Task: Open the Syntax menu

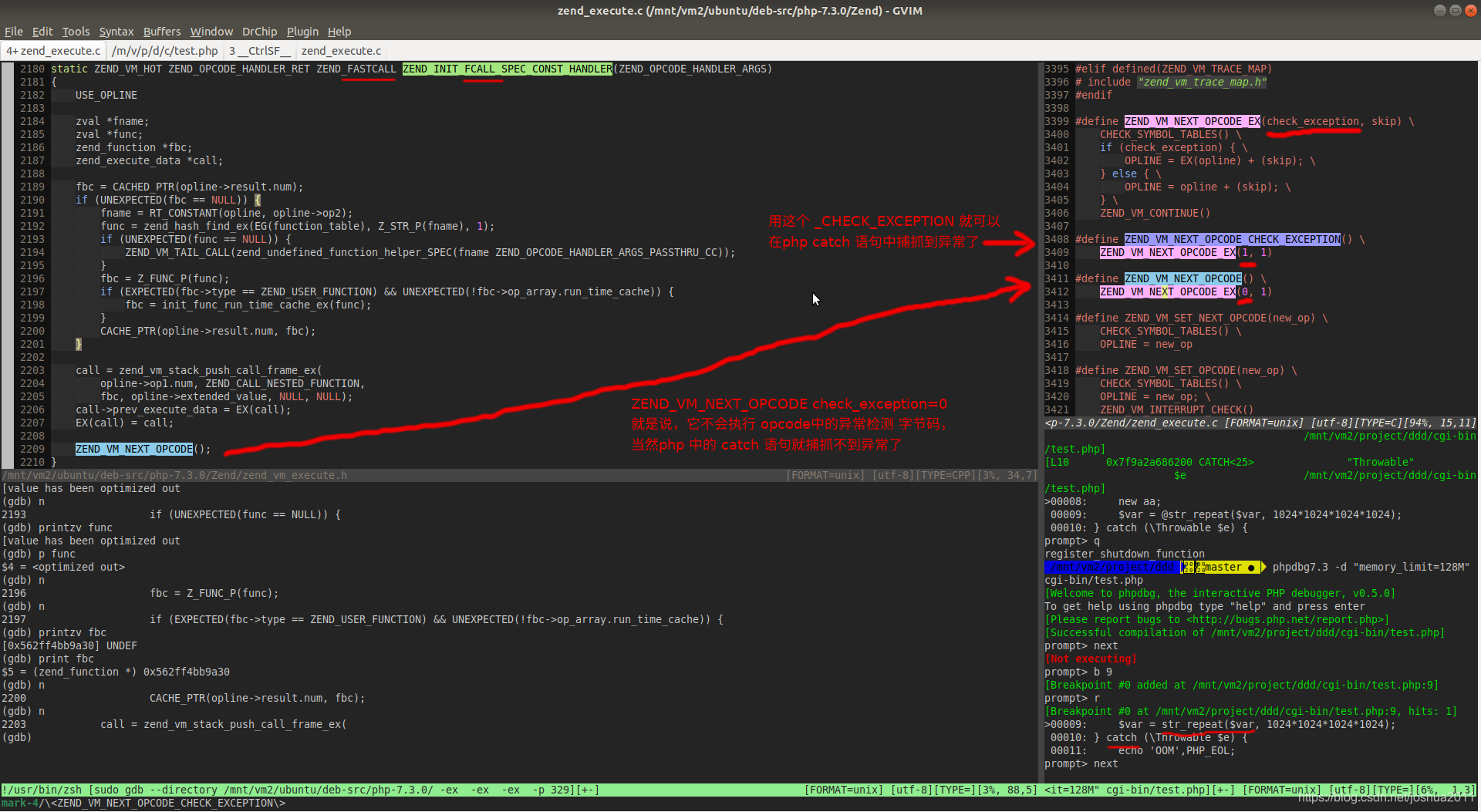Action: pos(116,32)
